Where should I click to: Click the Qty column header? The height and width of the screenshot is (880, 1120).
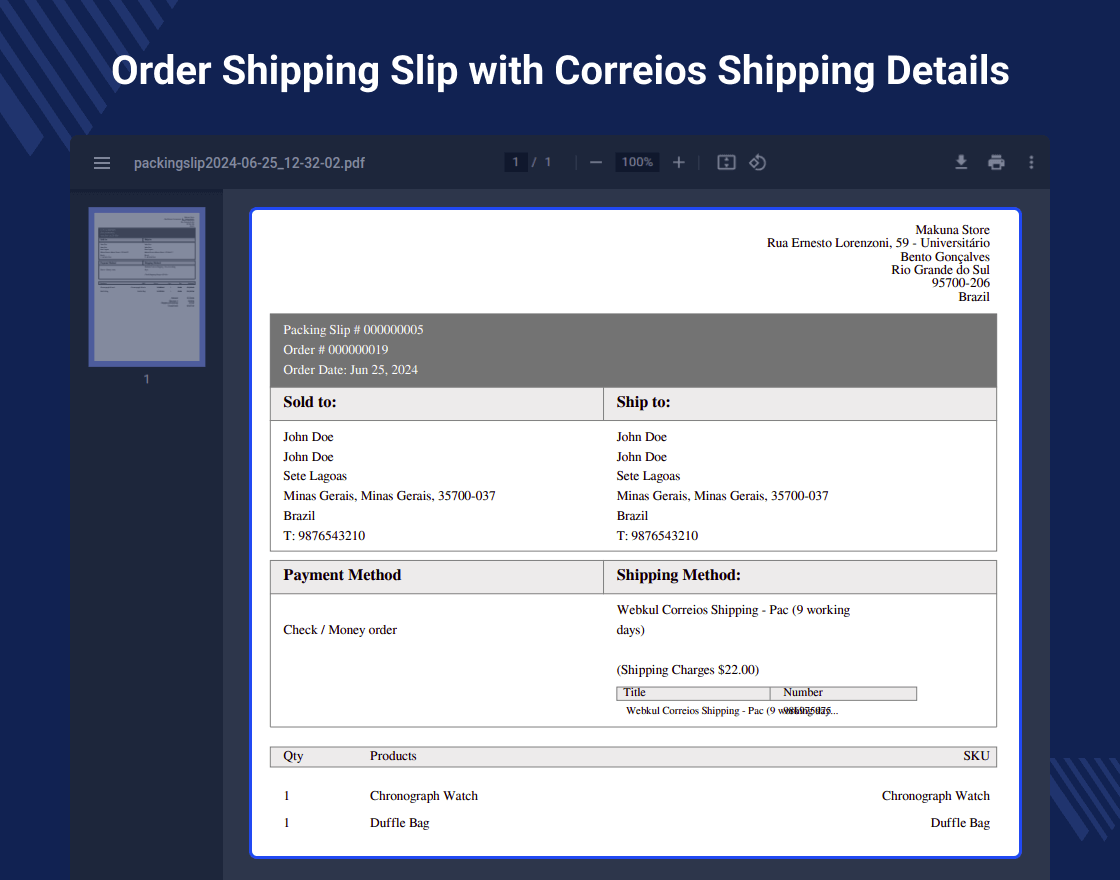pos(293,756)
